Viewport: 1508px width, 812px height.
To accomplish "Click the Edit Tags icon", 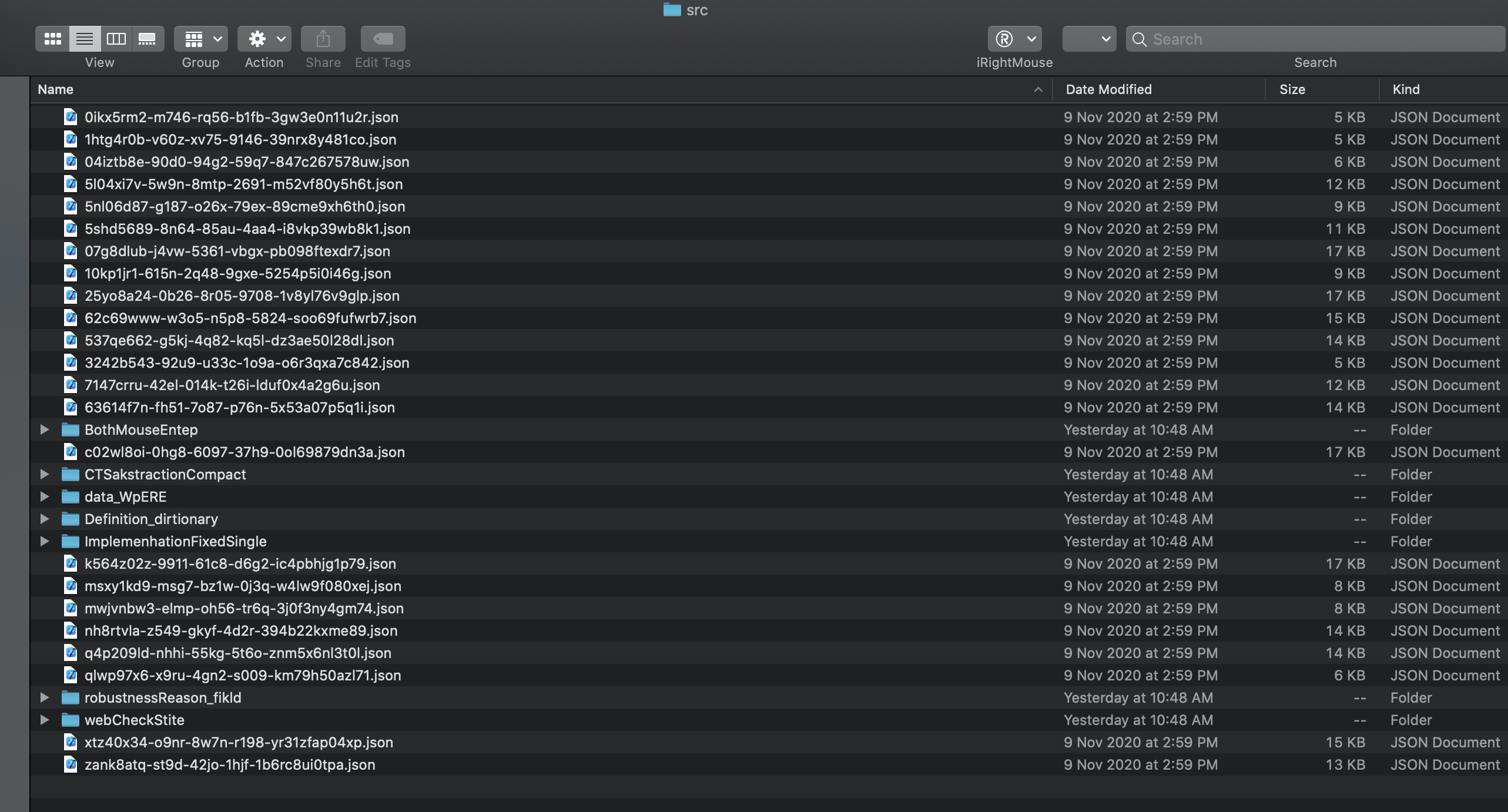I will [383, 39].
